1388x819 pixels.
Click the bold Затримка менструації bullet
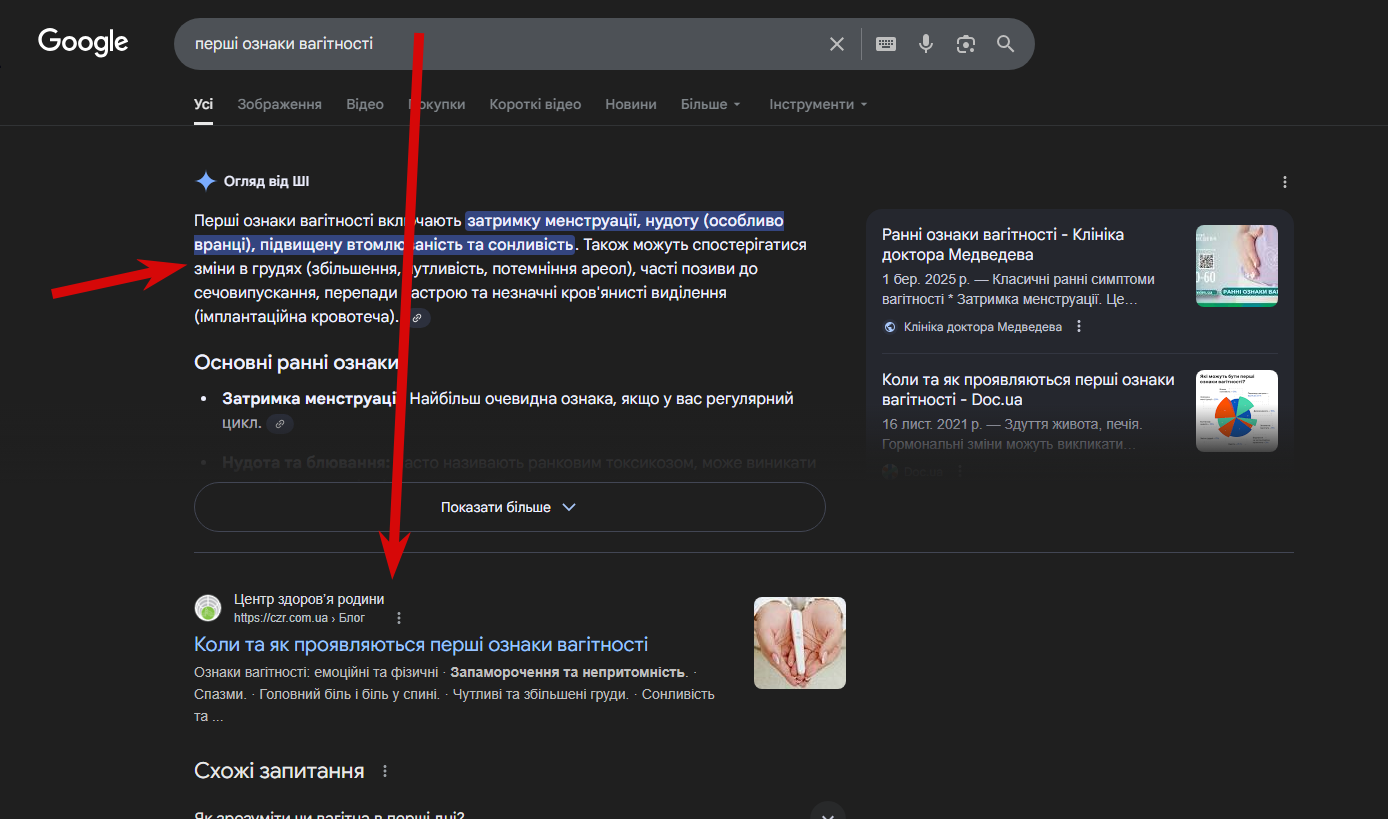click(311, 398)
